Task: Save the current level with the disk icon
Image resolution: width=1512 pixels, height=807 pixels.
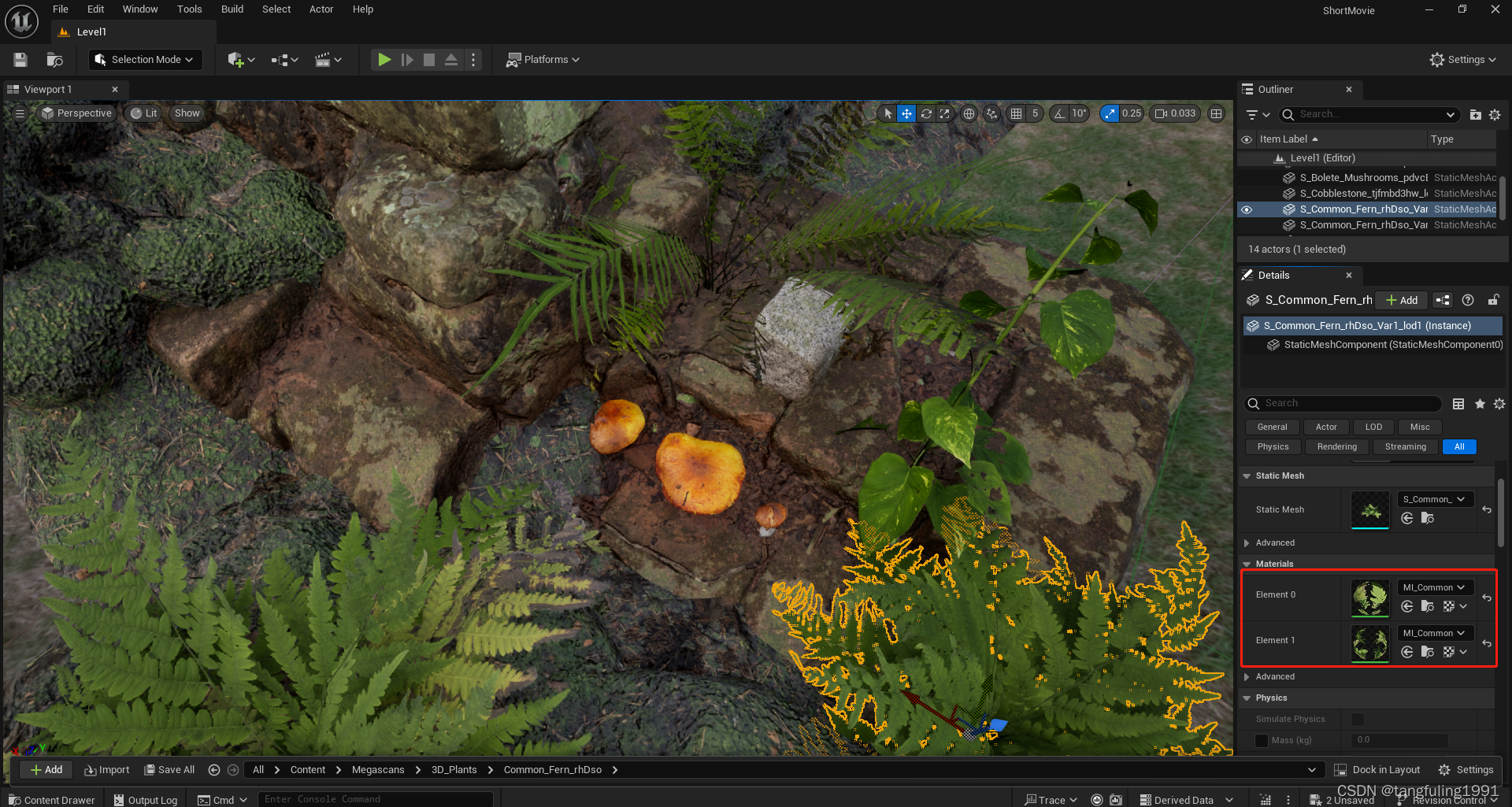Action: 20,60
